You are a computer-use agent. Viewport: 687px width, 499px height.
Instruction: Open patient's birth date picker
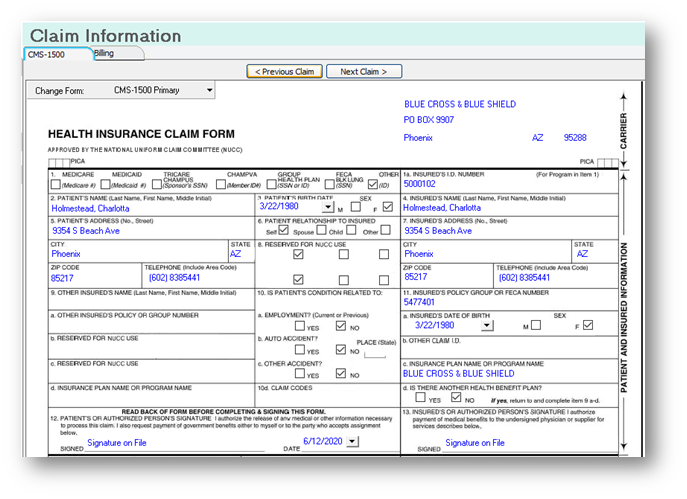click(x=328, y=207)
